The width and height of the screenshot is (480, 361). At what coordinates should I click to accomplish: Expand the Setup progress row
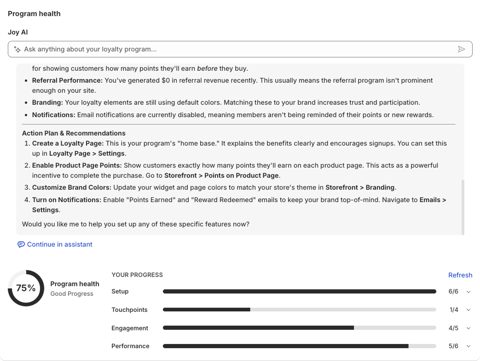(x=468, y=292)
